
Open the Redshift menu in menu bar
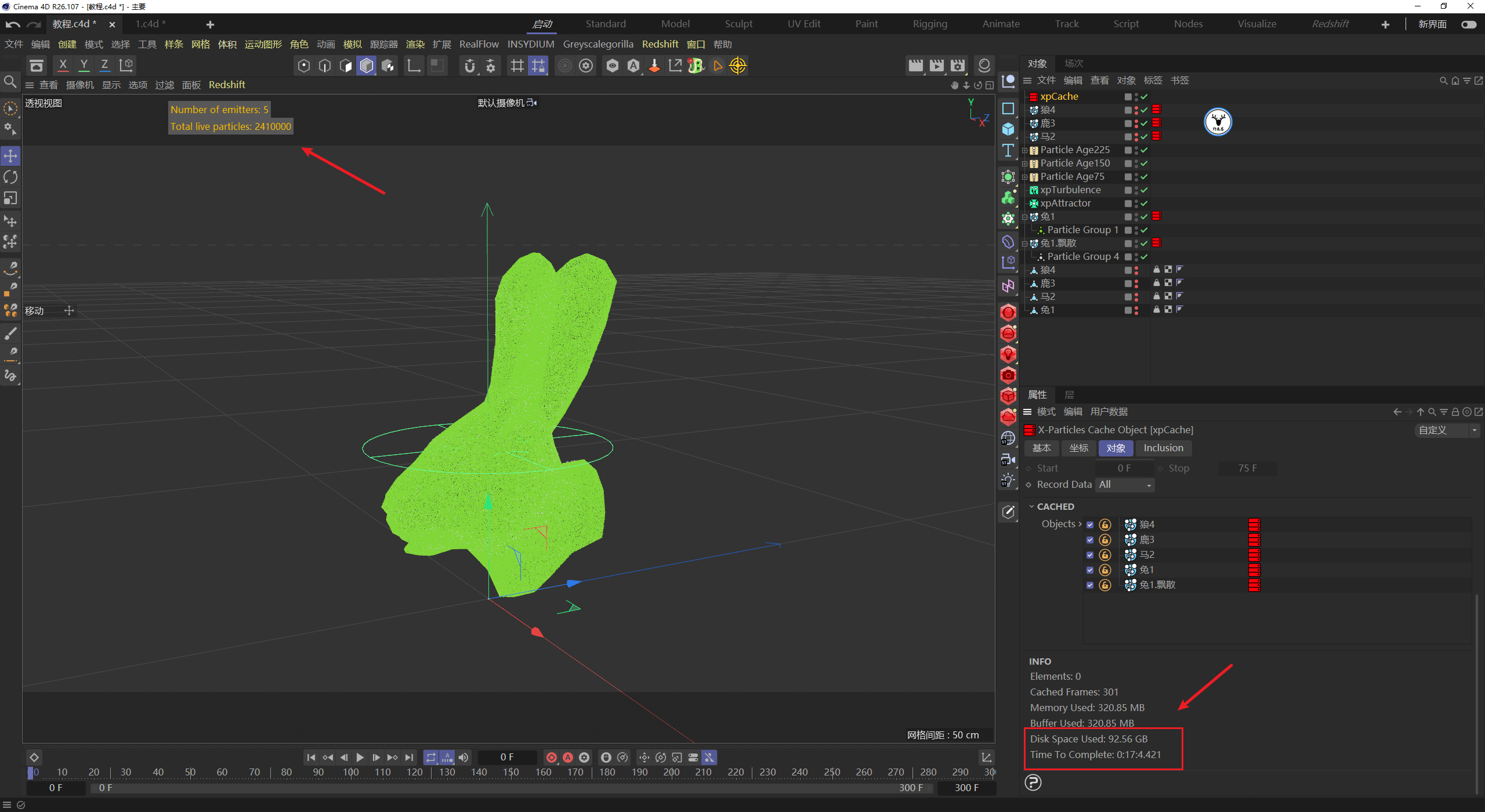point(660,45)
